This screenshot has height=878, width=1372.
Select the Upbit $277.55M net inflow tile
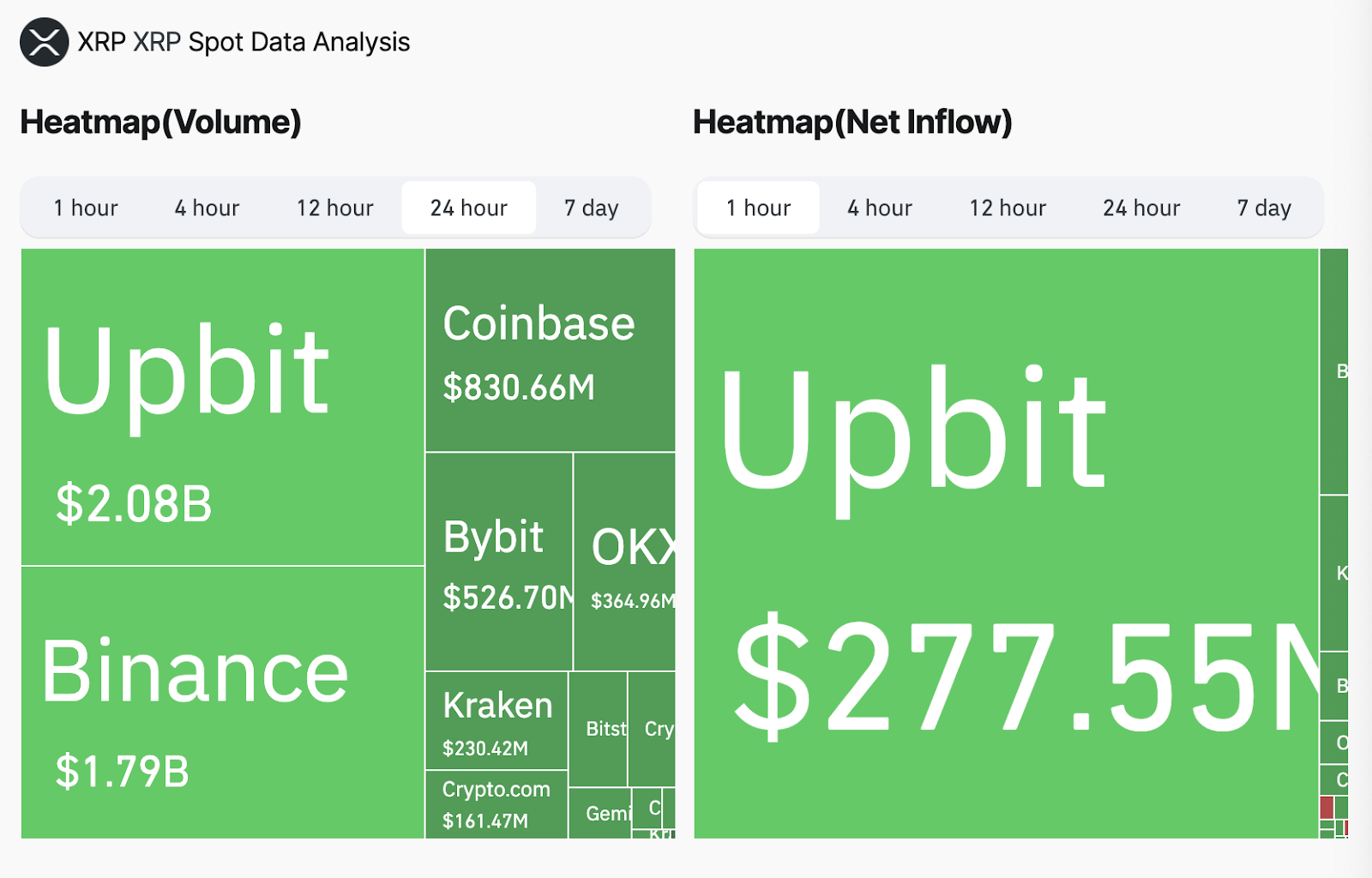(x=1006, y=544)
